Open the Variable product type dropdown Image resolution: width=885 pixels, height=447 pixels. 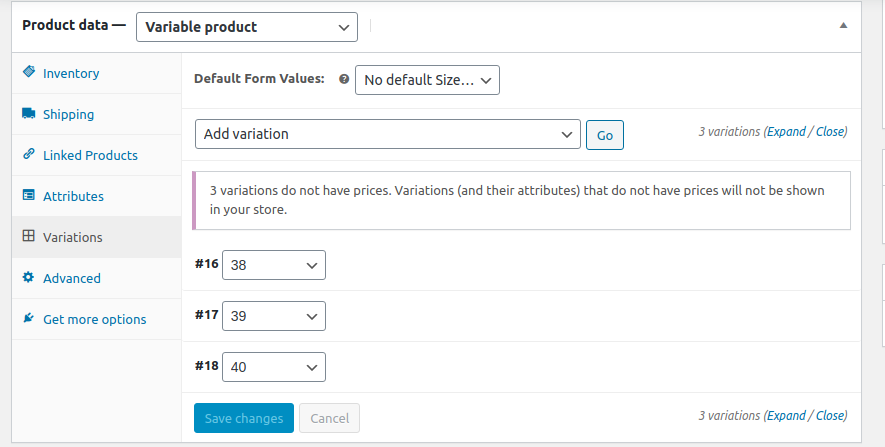coord(246,27)
